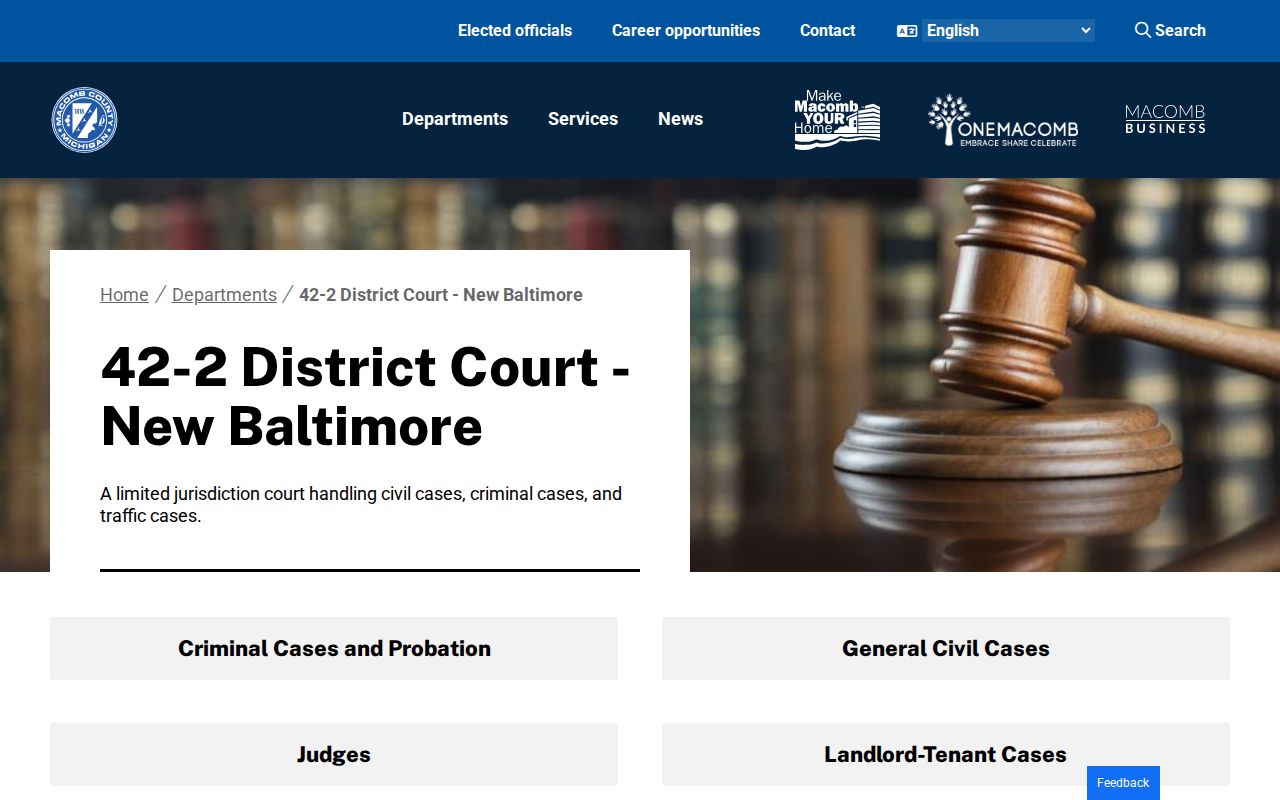Image resolution: width=1280 pixels, height=800 pixels.
Task: Open General Civil Cases
Action: (946, 648)
